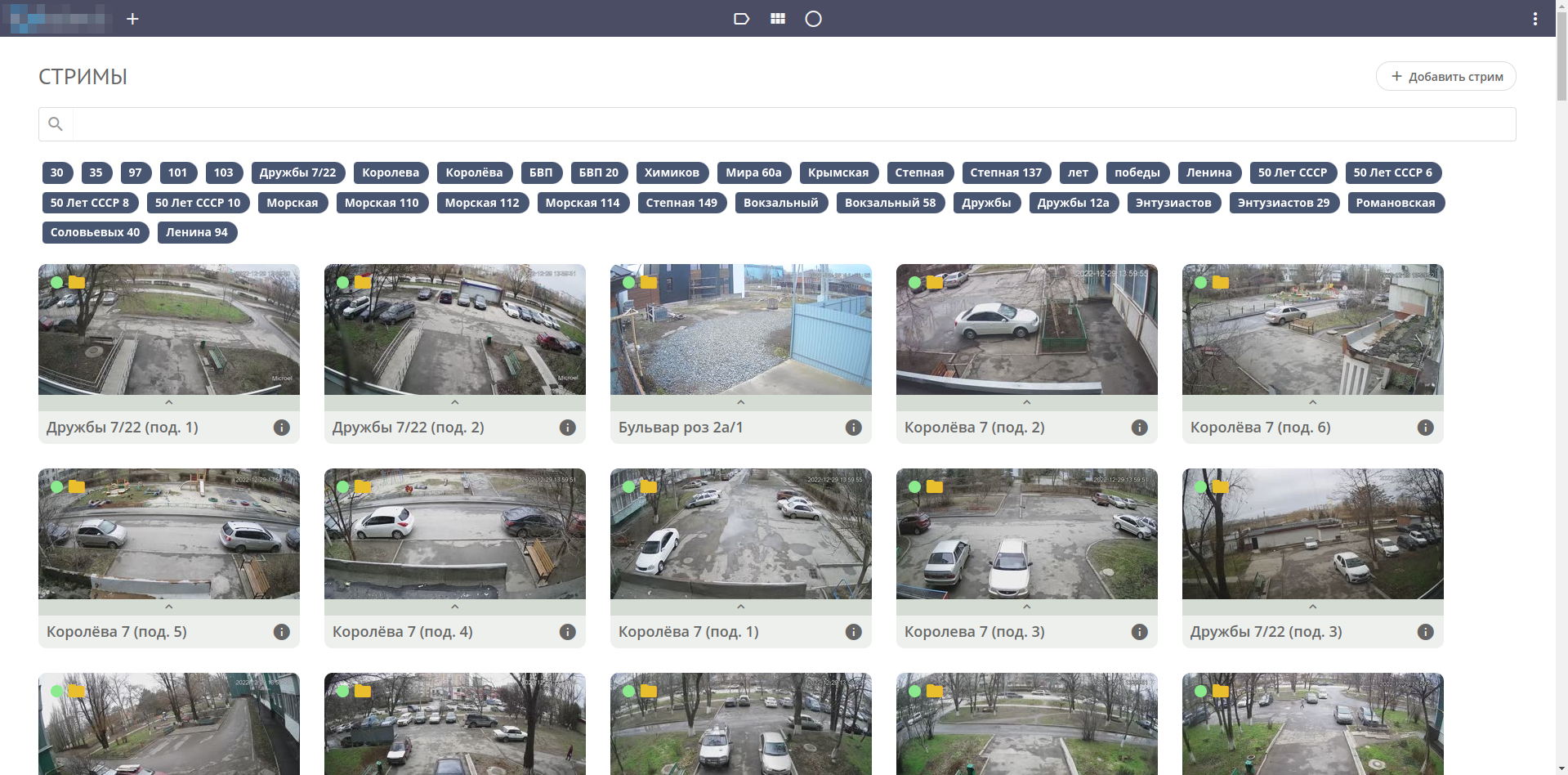Click folder icon on Бульвар роз 2а/1 thumbnail

pos(649,282)
